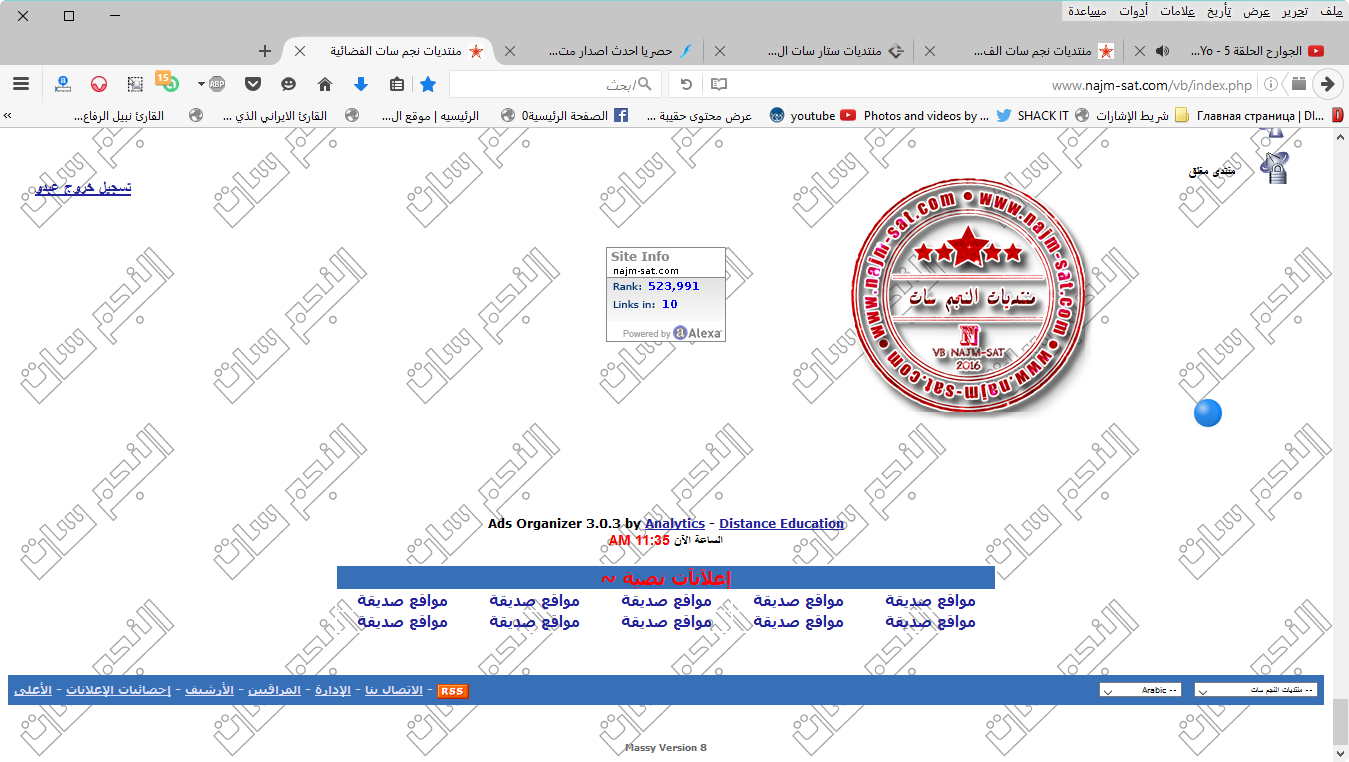This screenshot has height=762, width=1349.
Task: Open the ملف menu in menu bar
Action: click(1330, 11)
